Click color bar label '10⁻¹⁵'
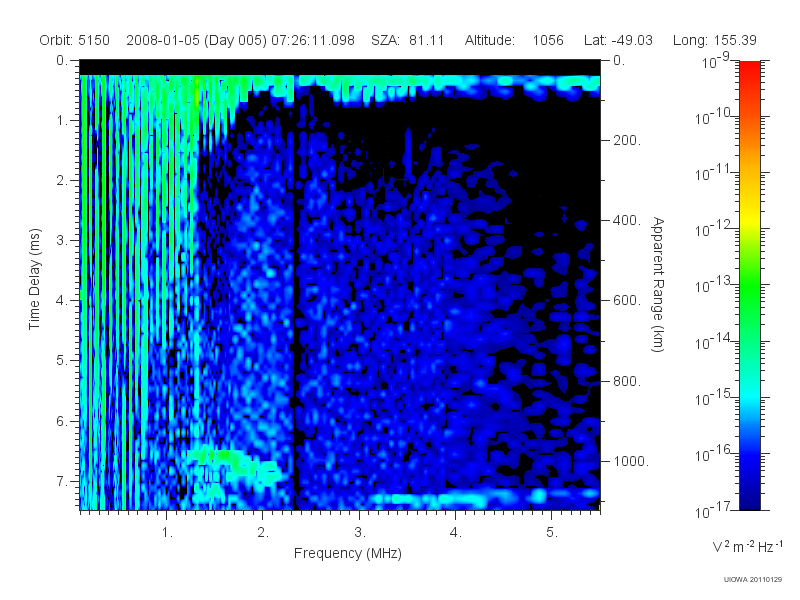This screenshot has width=800, height=600. tap(714, 397)
